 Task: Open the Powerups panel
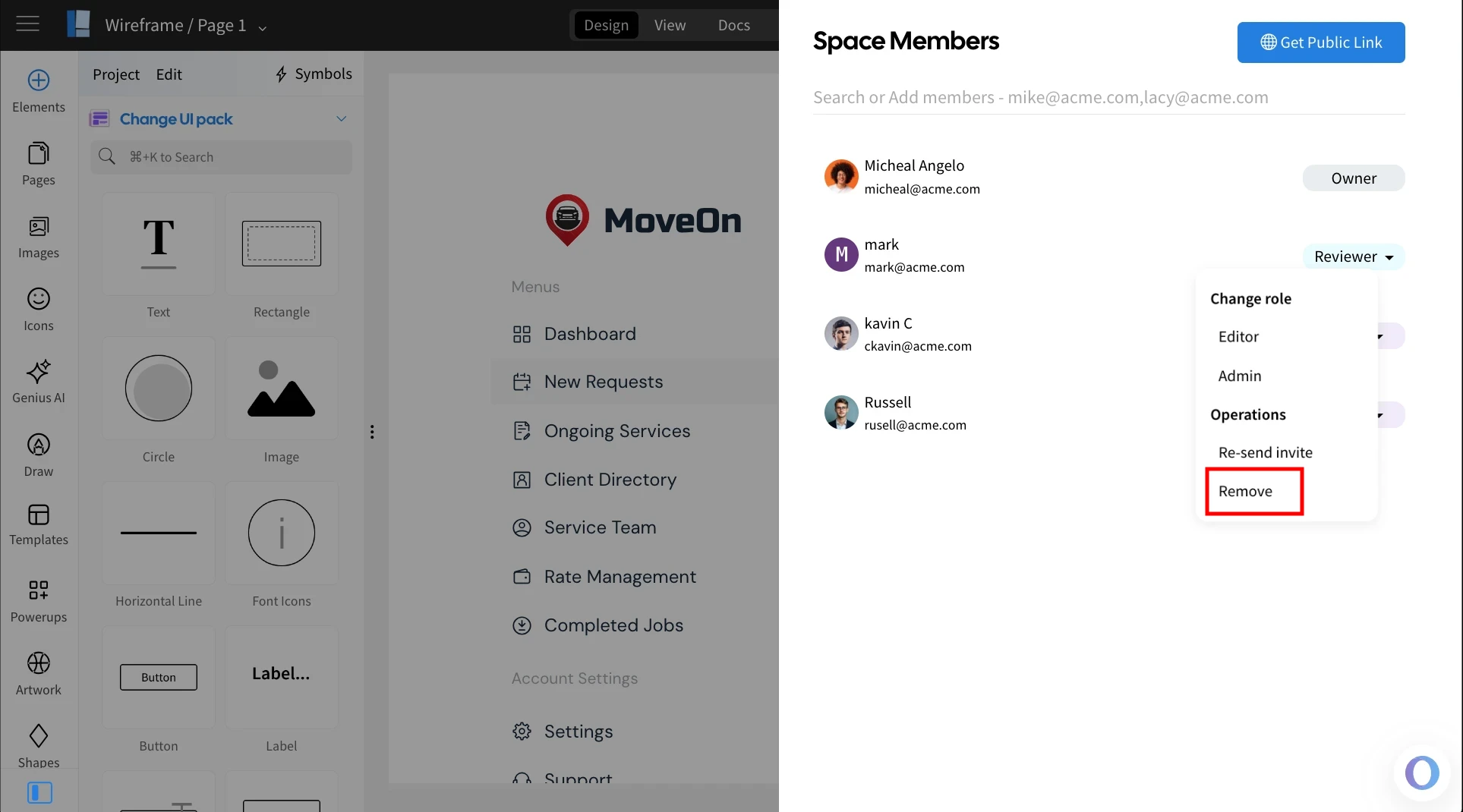[x=39, y=600]
